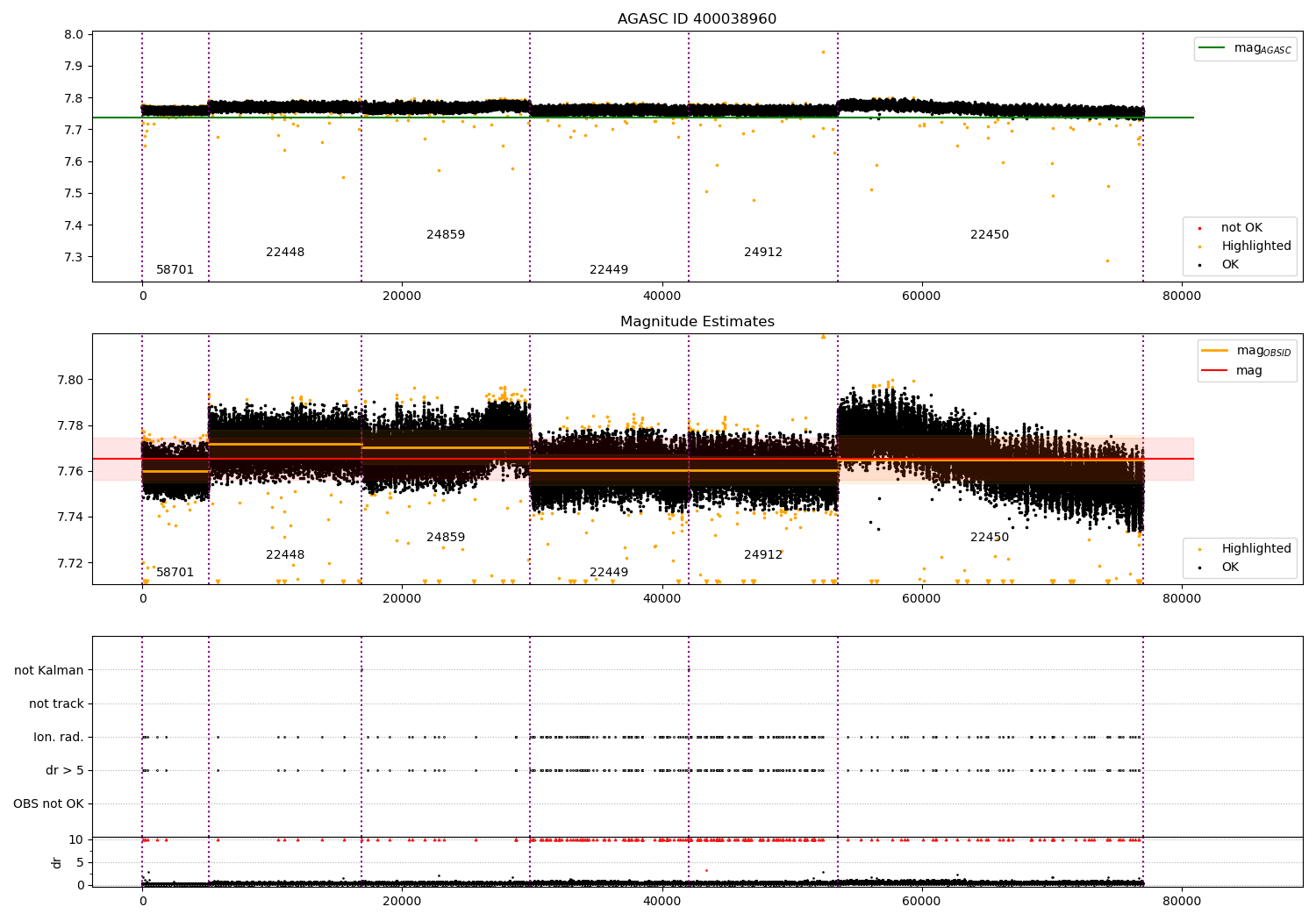1316x921 pixels.
Task: Click obsid label 24912 in AGASC ID plot
Action: click(763, 252)
